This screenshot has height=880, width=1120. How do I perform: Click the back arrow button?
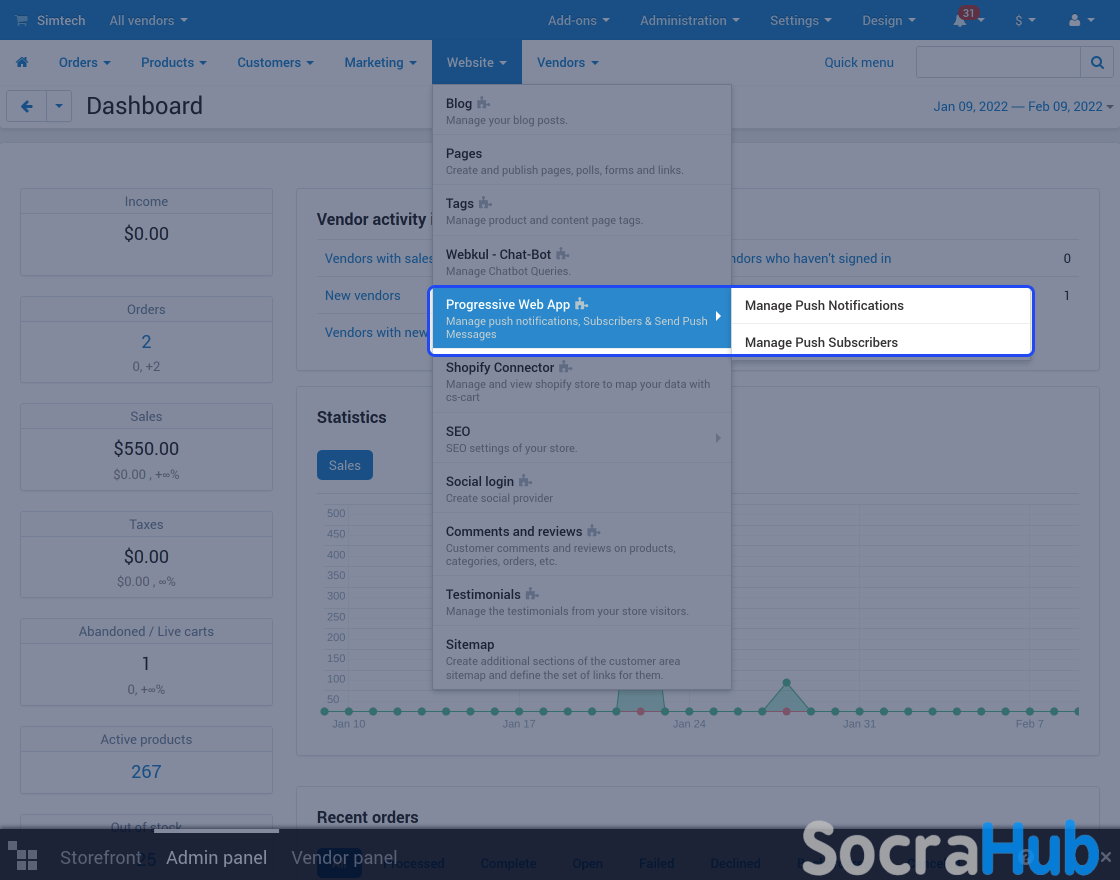(x=27, y=106)
